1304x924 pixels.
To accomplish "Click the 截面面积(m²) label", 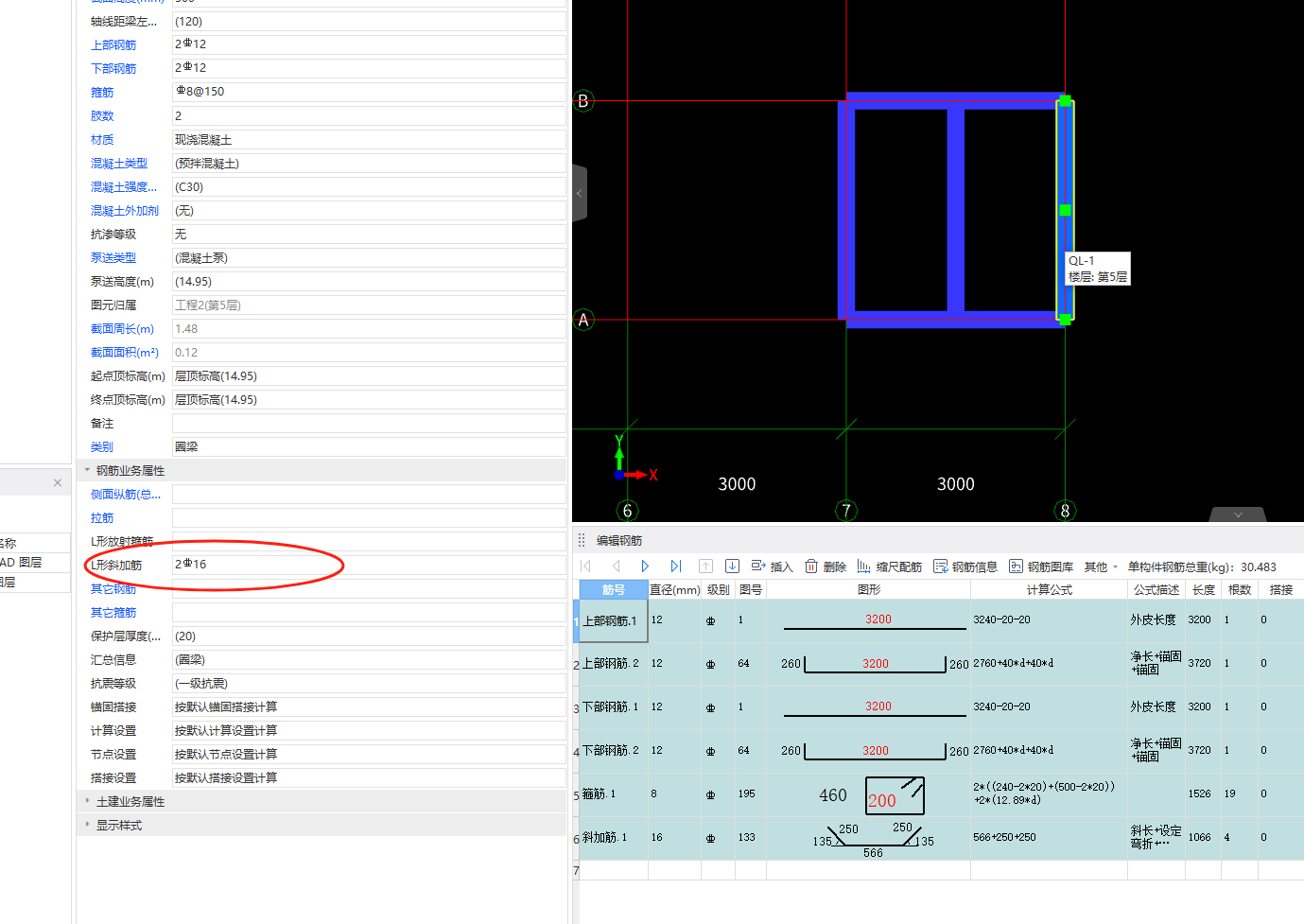I will (x=125, y=353).
